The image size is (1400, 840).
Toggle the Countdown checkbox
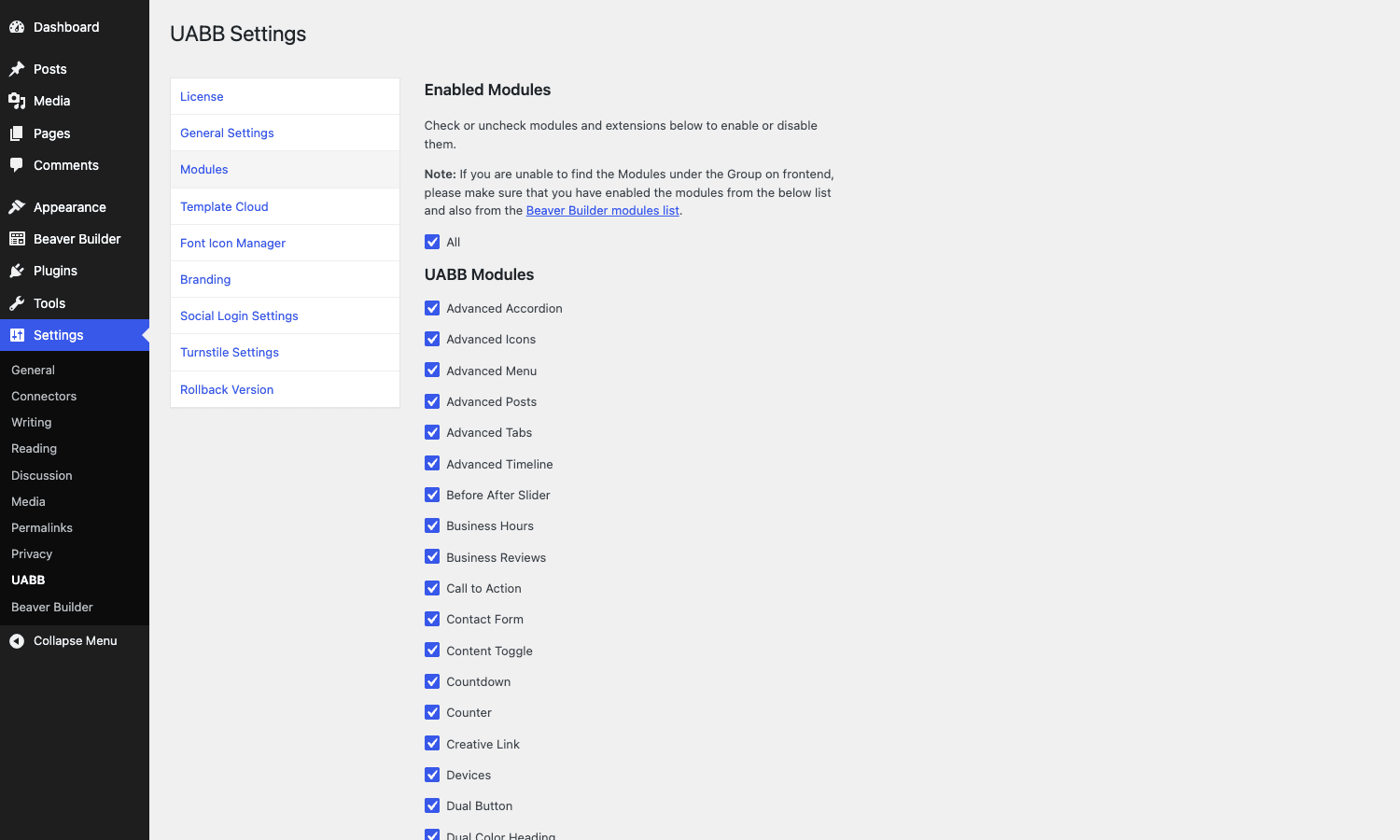[x=432, y=681]
